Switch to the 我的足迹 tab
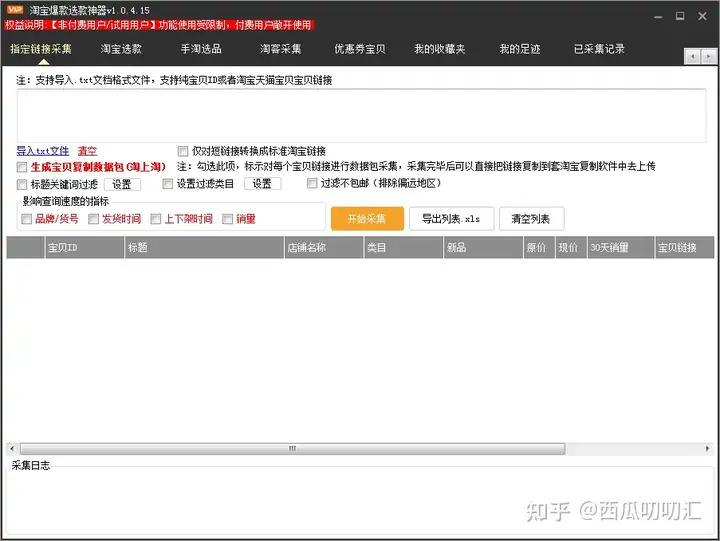Screen dimensions: 720x541 click(520, 49)
